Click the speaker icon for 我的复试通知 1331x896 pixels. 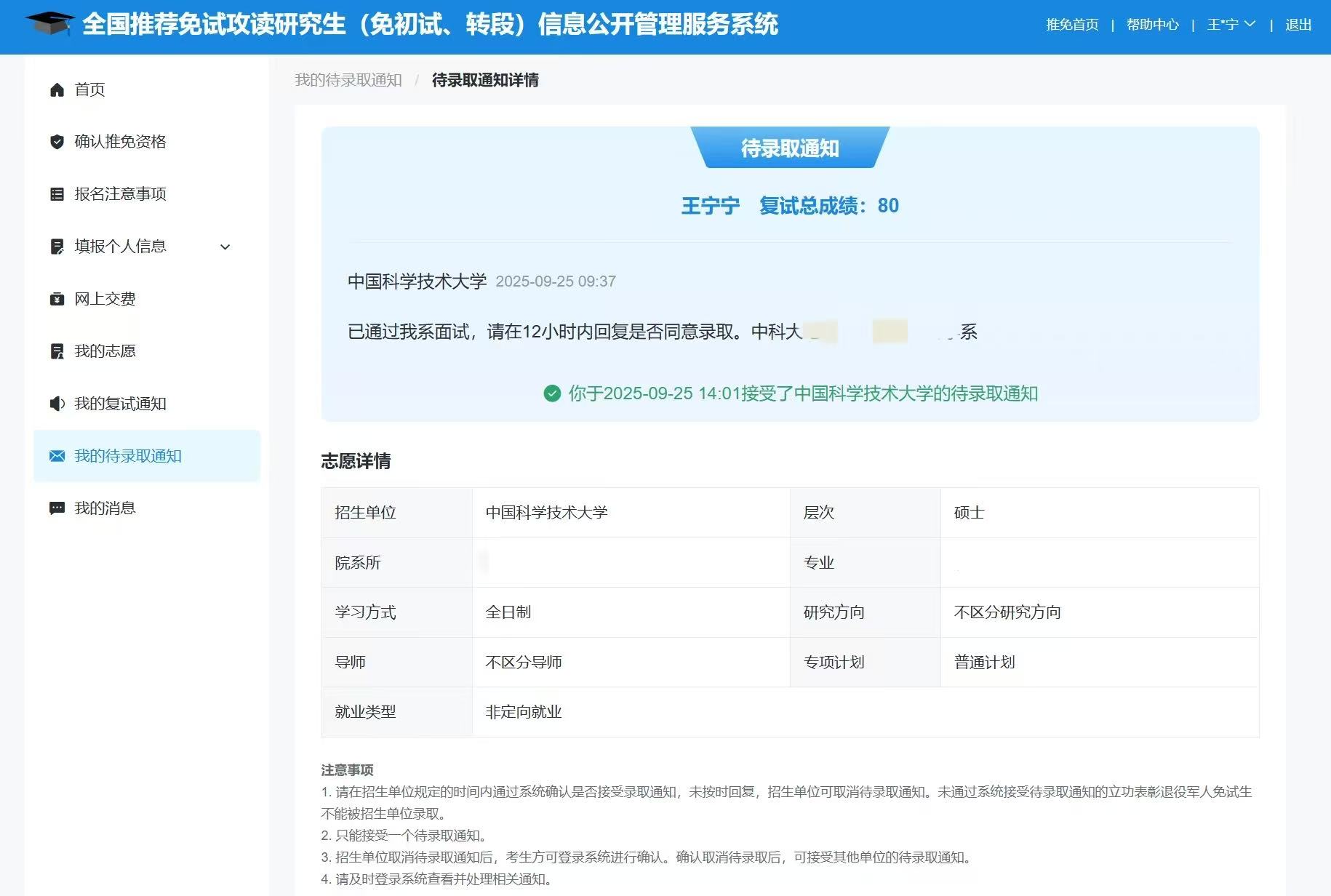57,404
